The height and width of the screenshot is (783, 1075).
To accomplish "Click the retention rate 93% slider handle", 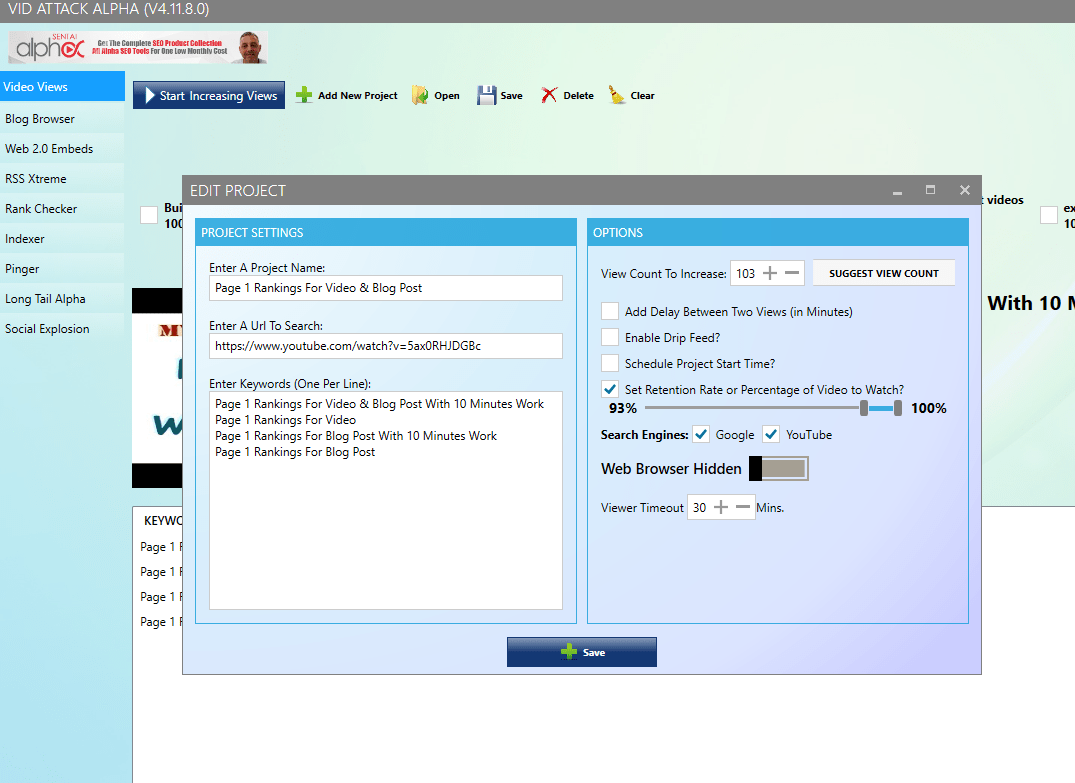I will point(864,409).
